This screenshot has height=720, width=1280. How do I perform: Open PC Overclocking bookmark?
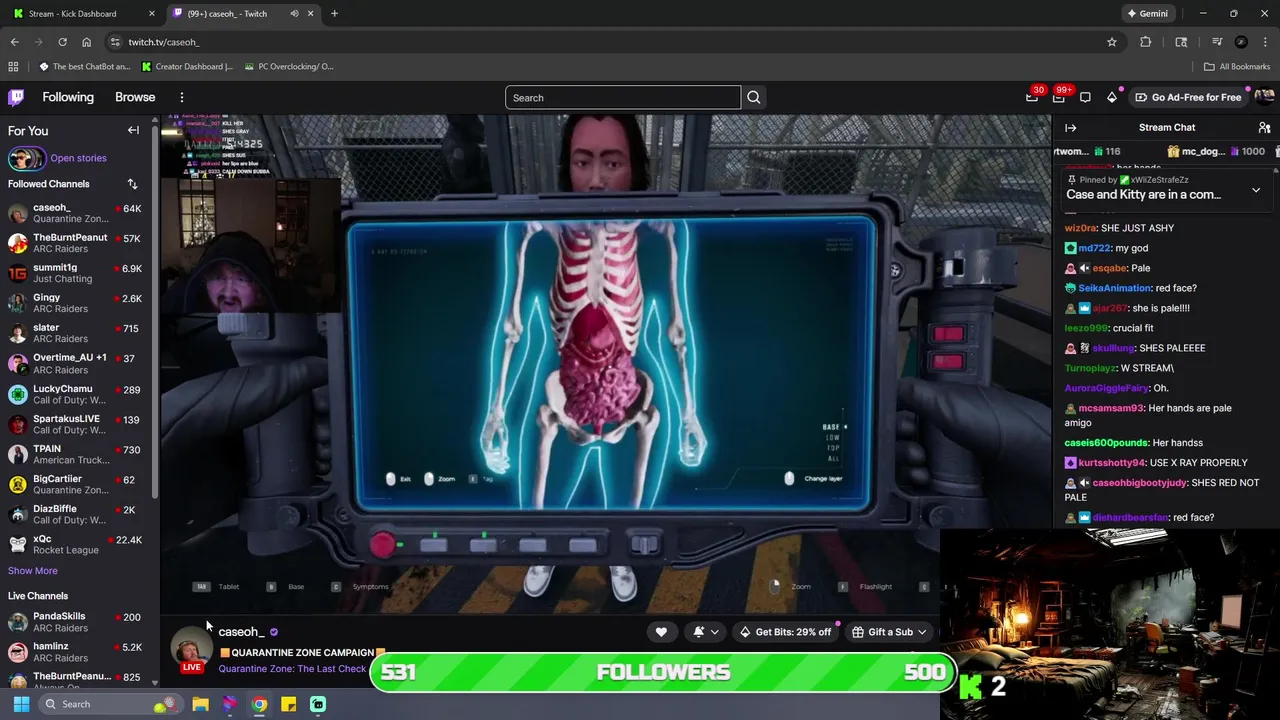(288, 67)
